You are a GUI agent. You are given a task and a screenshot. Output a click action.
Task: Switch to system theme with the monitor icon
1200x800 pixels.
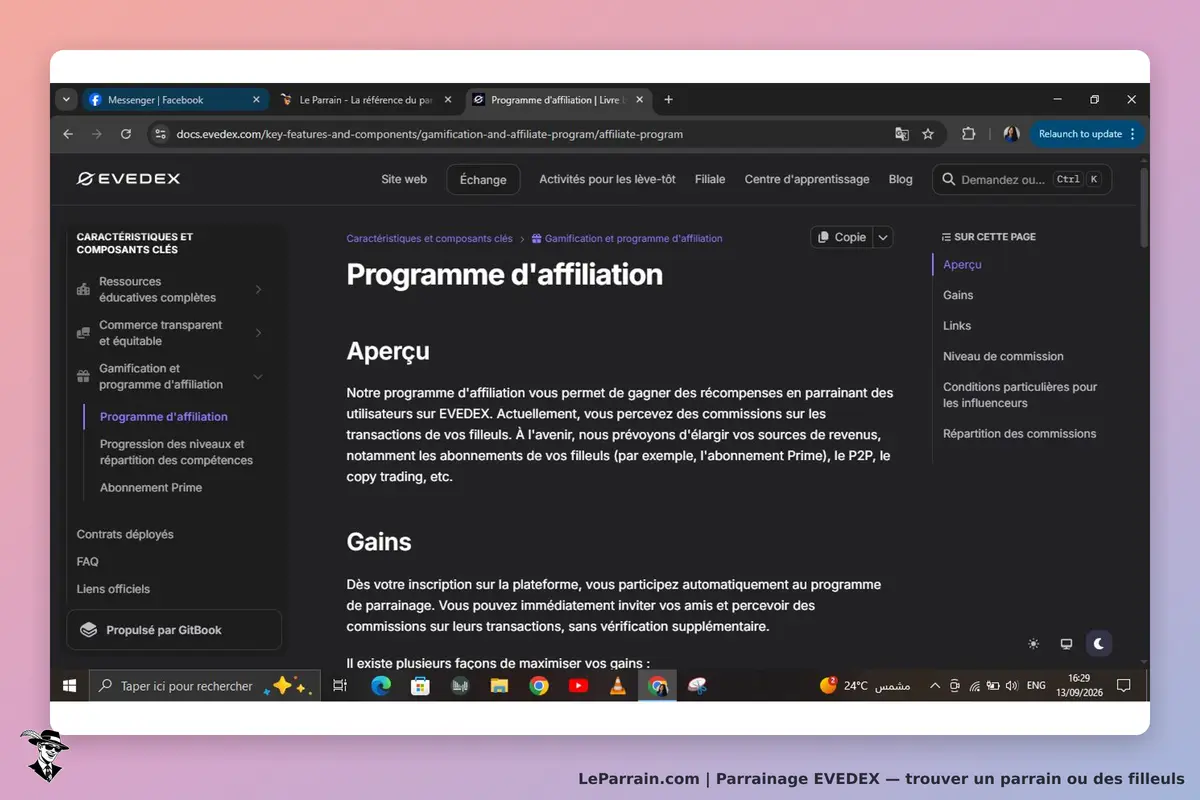1066,643
